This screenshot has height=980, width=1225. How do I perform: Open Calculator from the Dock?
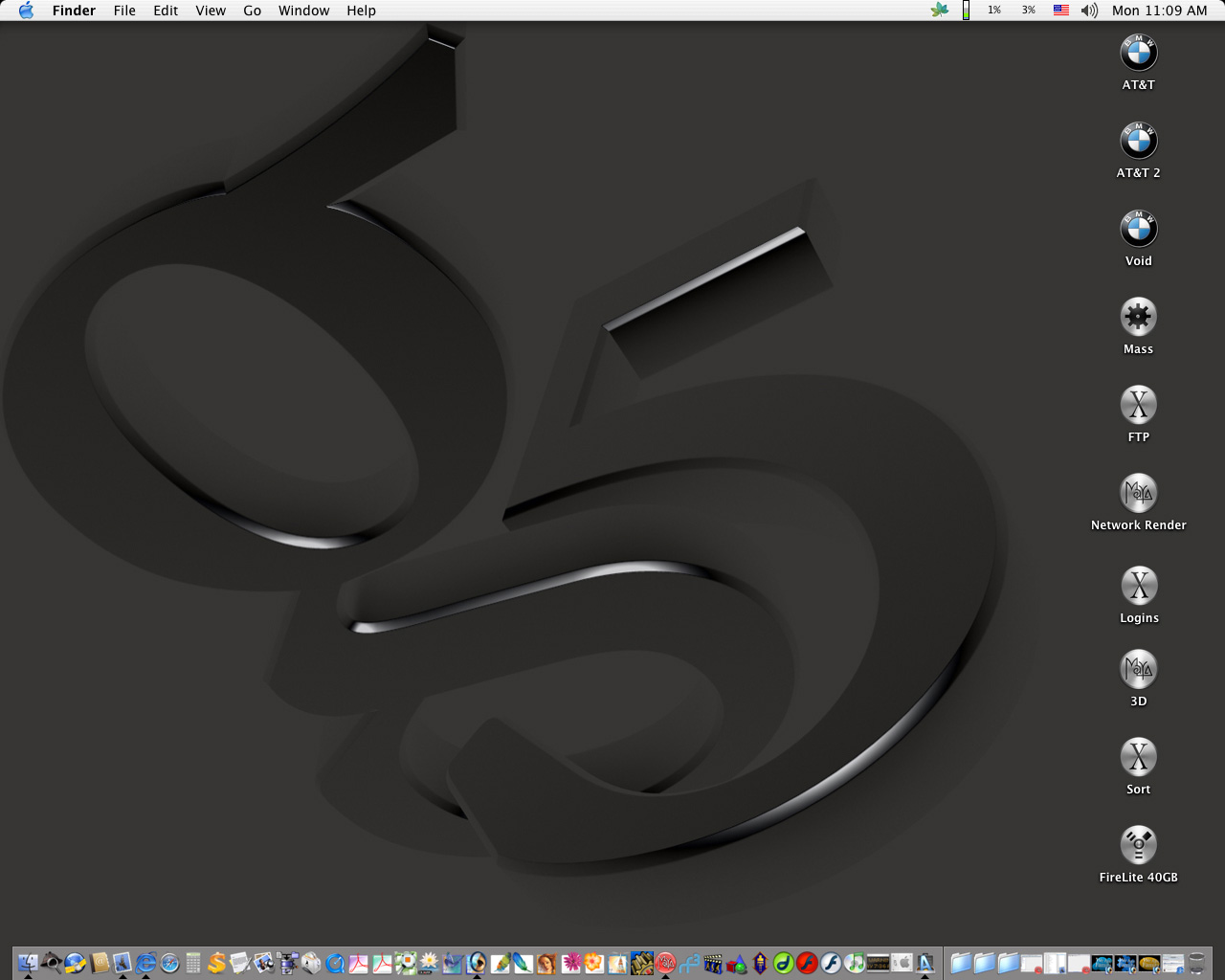pyautogui.click(x=192, y=962)
